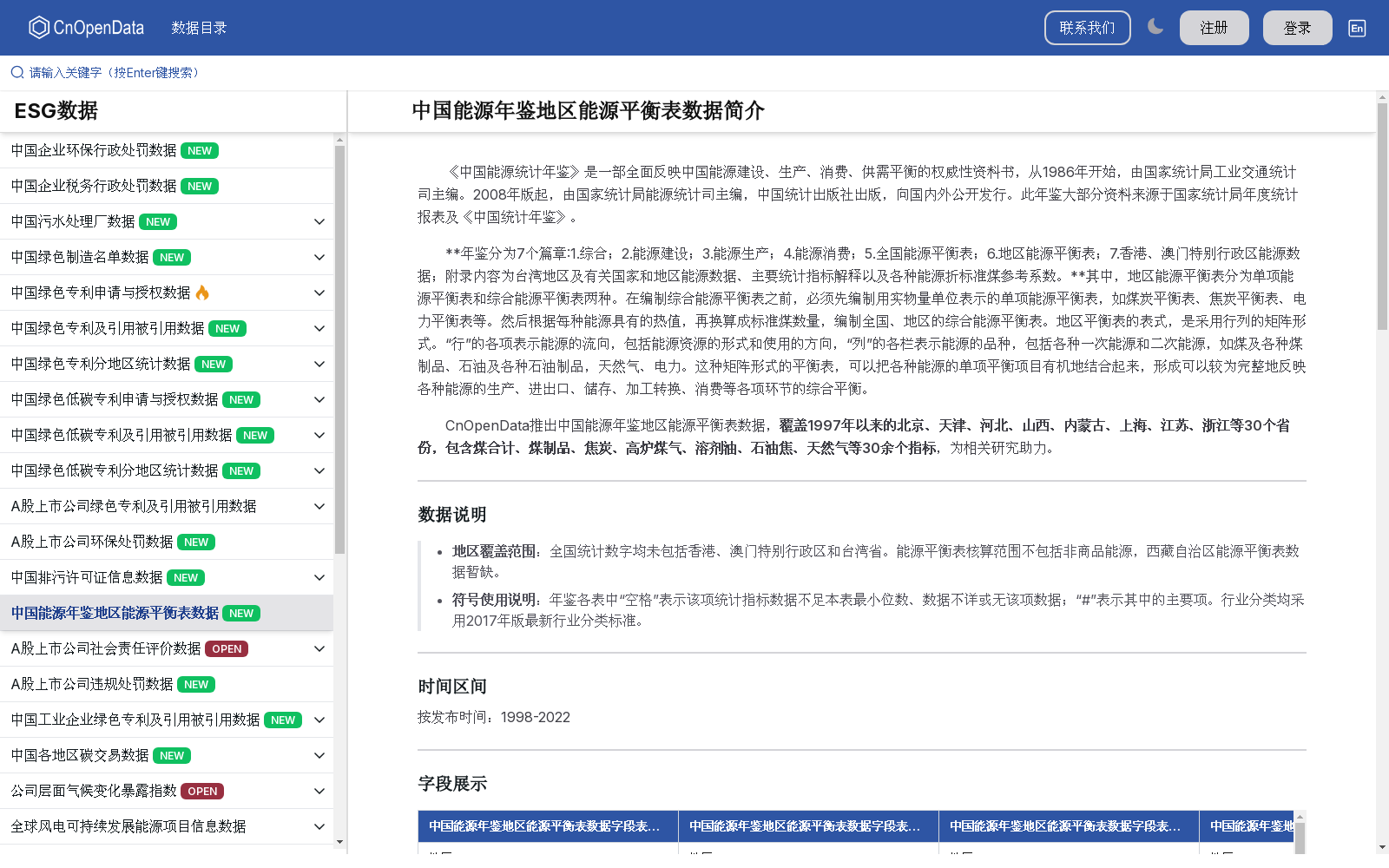Click the OPEN badge next to 公司层面气候变化暴露指数
Screen dimensions: 1389x868
(x=201, y=791)
